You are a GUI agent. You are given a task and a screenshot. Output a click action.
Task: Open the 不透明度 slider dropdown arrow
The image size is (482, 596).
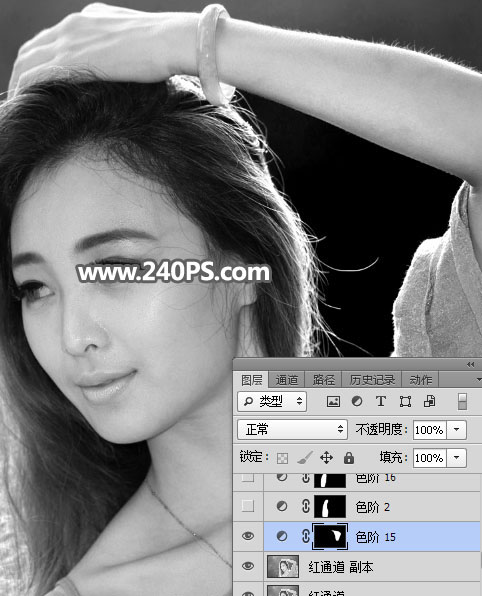(457, 430)
